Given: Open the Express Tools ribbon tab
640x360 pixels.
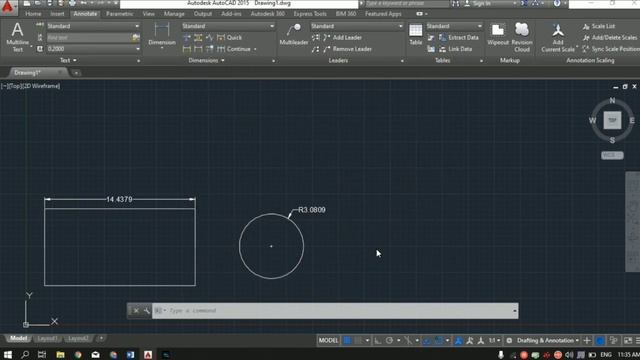Looking at the screenshot, I should click(x=310, y=14).
